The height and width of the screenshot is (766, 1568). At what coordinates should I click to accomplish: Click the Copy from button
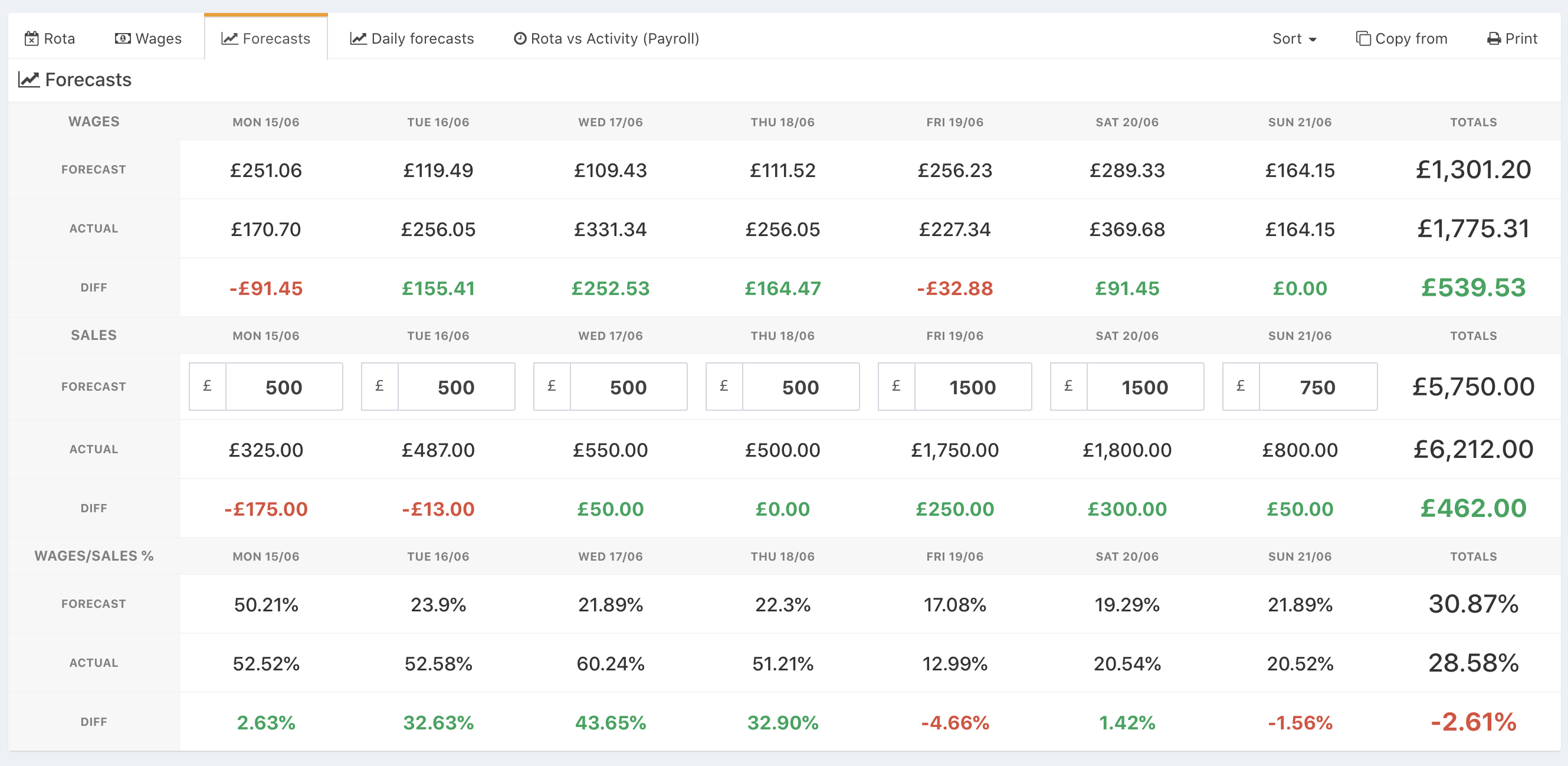click(x=1402, y=39)
